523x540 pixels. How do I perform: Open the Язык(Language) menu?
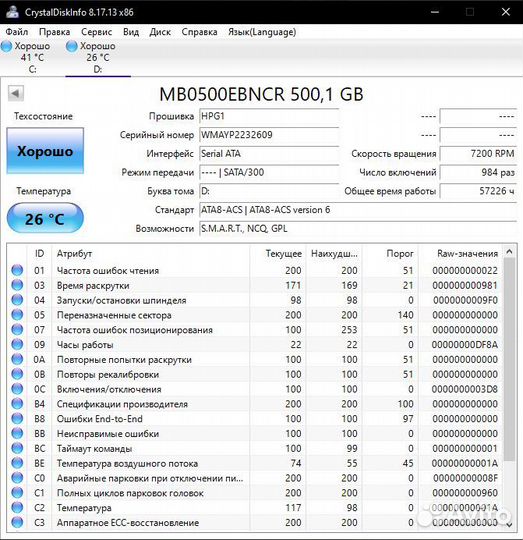262,32
